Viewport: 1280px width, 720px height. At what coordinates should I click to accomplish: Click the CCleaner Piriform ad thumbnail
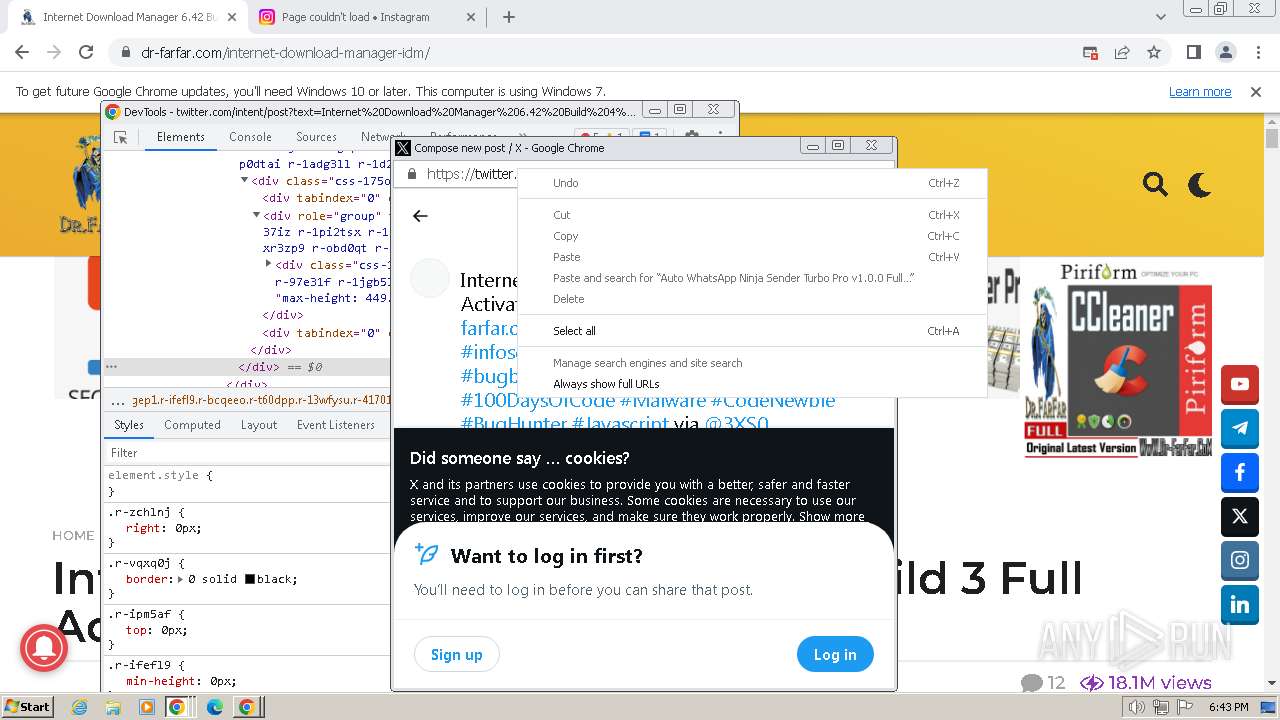pos(1118,360)
